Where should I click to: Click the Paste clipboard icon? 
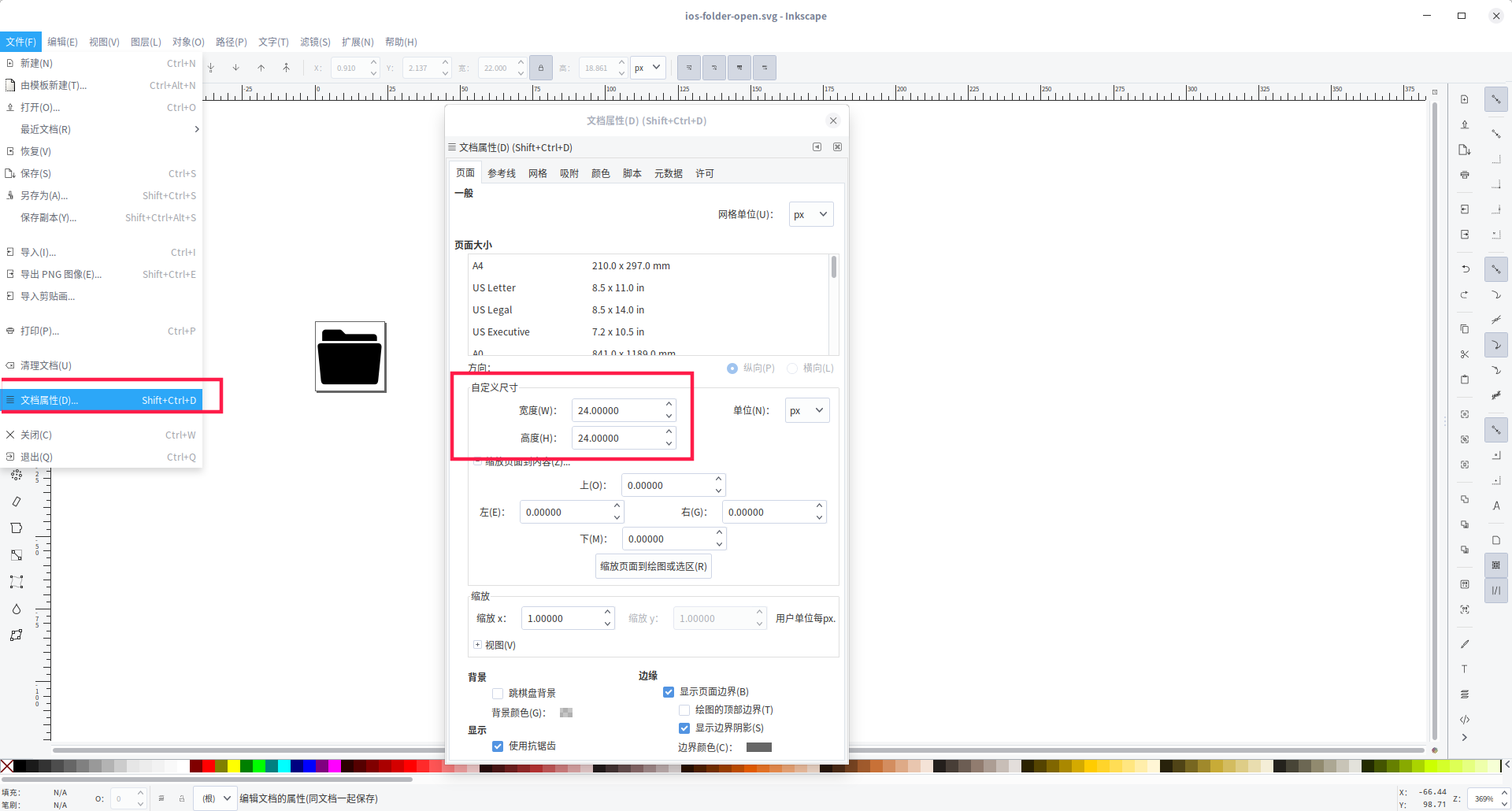1465,380
